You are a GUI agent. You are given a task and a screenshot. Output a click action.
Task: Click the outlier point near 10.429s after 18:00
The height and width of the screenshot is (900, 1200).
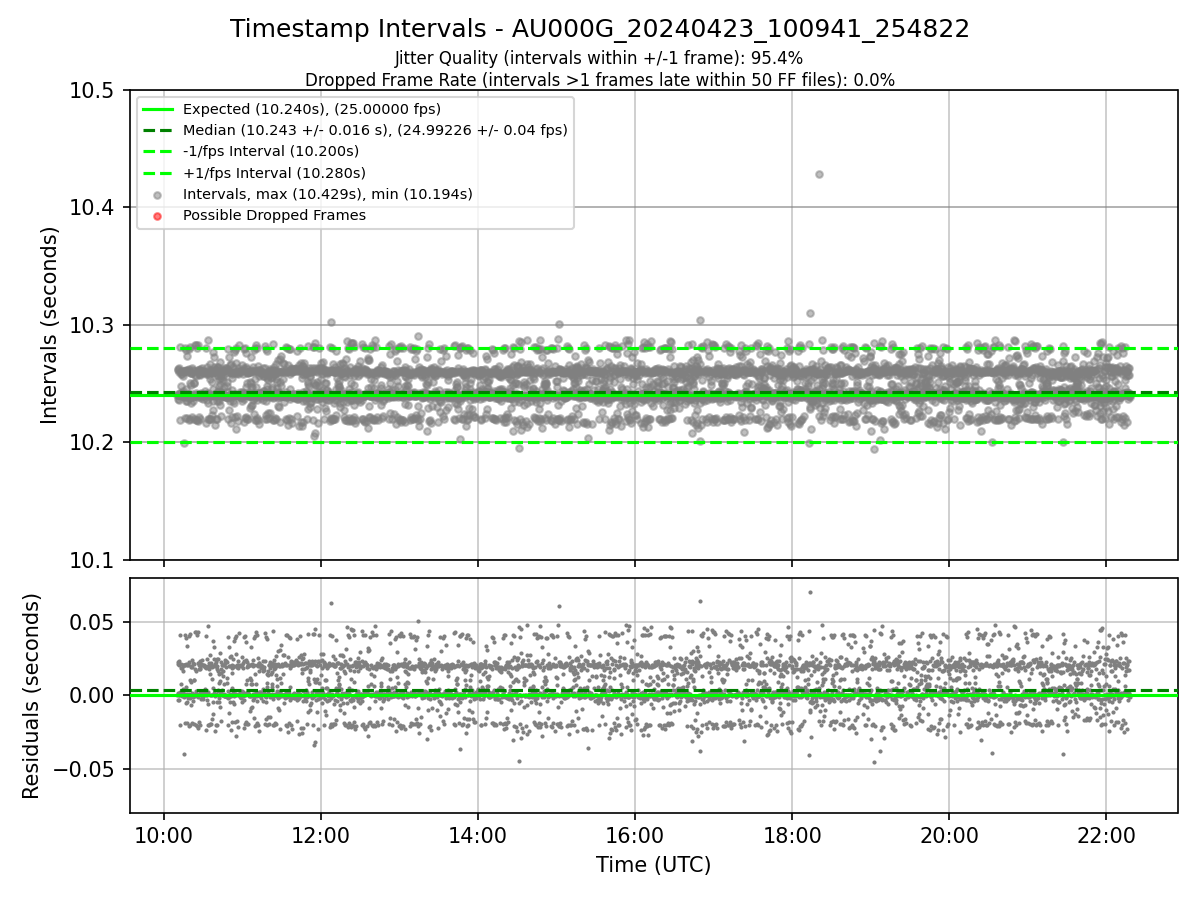pyautogui.click(x=819, y=174)
